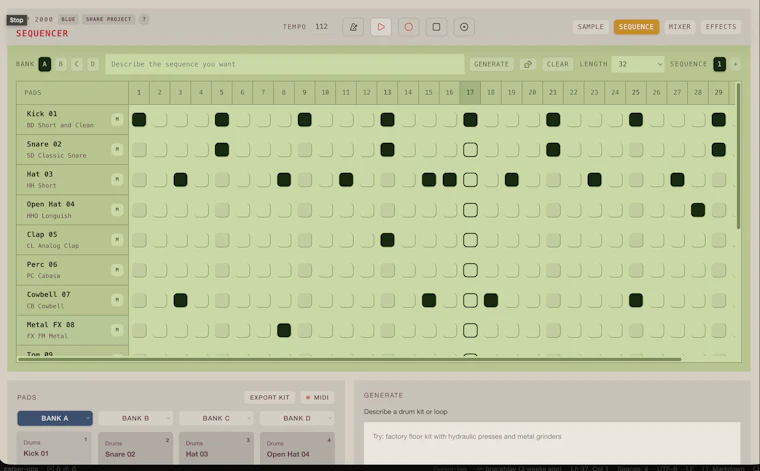
Task: Start playback with the play button
Action: point(381,27)
